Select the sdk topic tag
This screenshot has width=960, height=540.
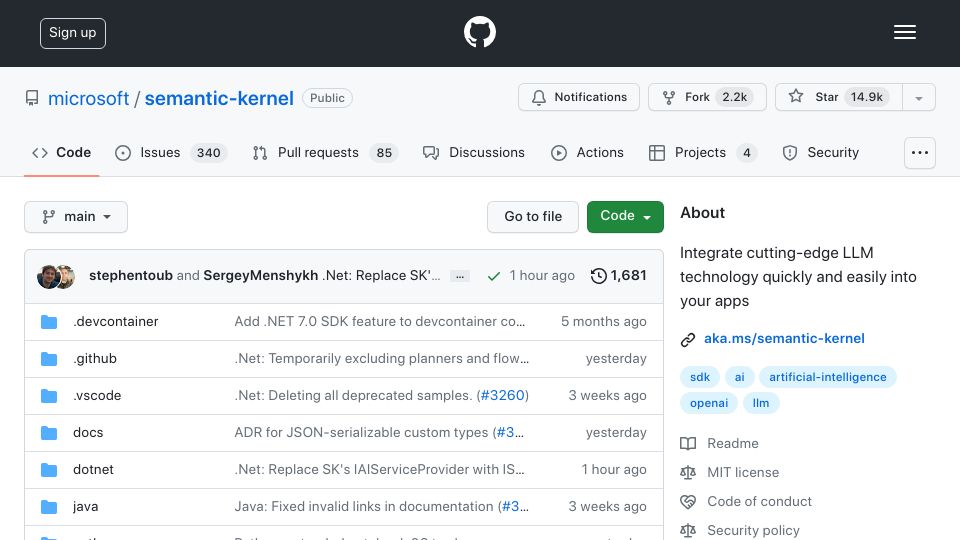pyautogui.click(x=700, y=377)
